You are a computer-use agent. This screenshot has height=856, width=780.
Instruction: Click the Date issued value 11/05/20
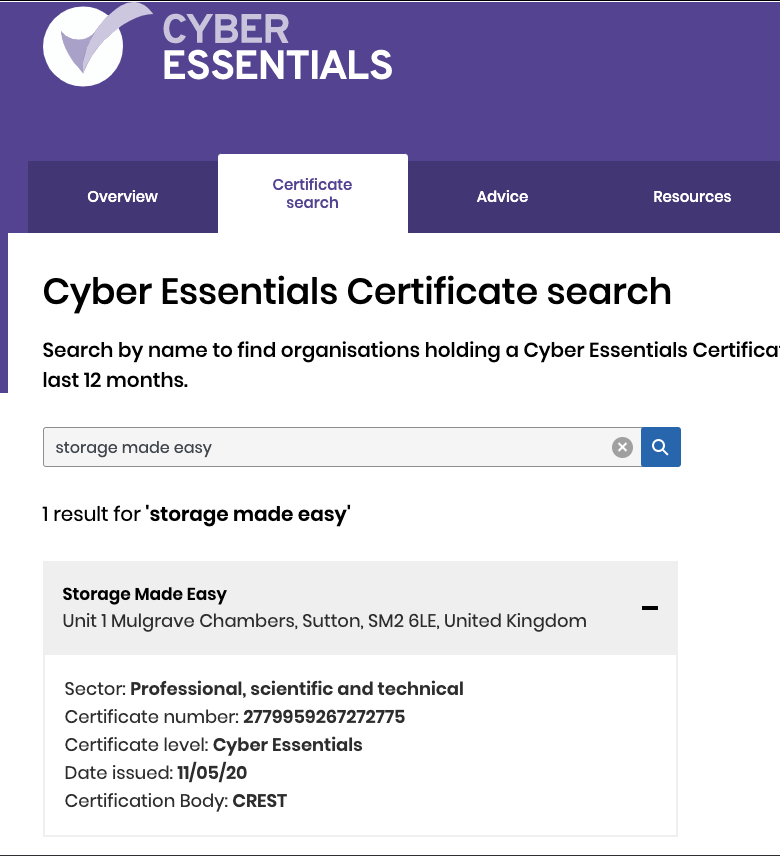[x=212, y=773]
